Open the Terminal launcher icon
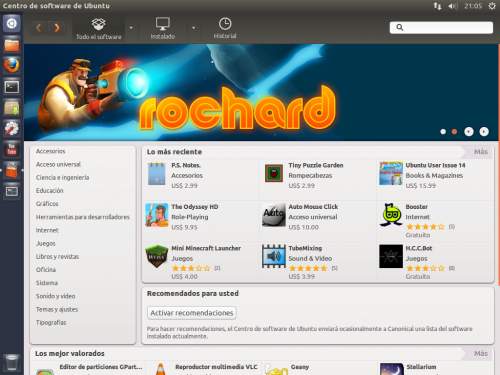500x375 pixels. coord(12,87)
